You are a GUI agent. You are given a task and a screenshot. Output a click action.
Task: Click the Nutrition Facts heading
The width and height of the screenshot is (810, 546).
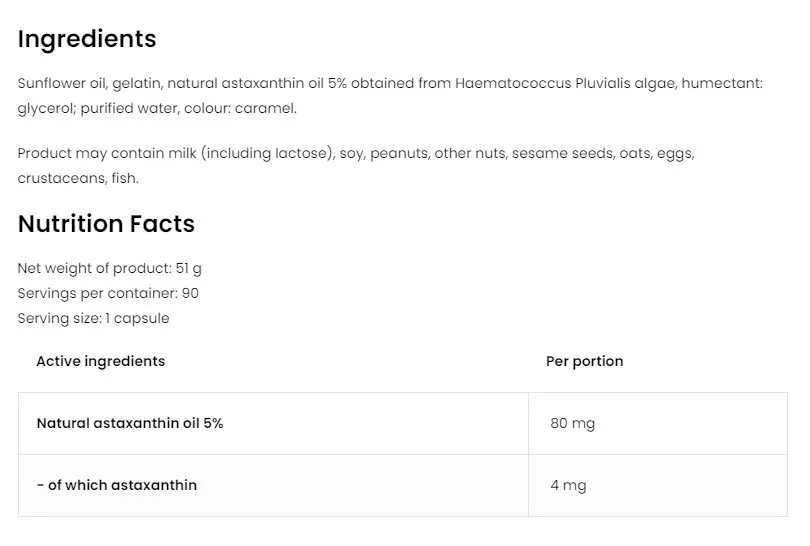coord(106,224)
